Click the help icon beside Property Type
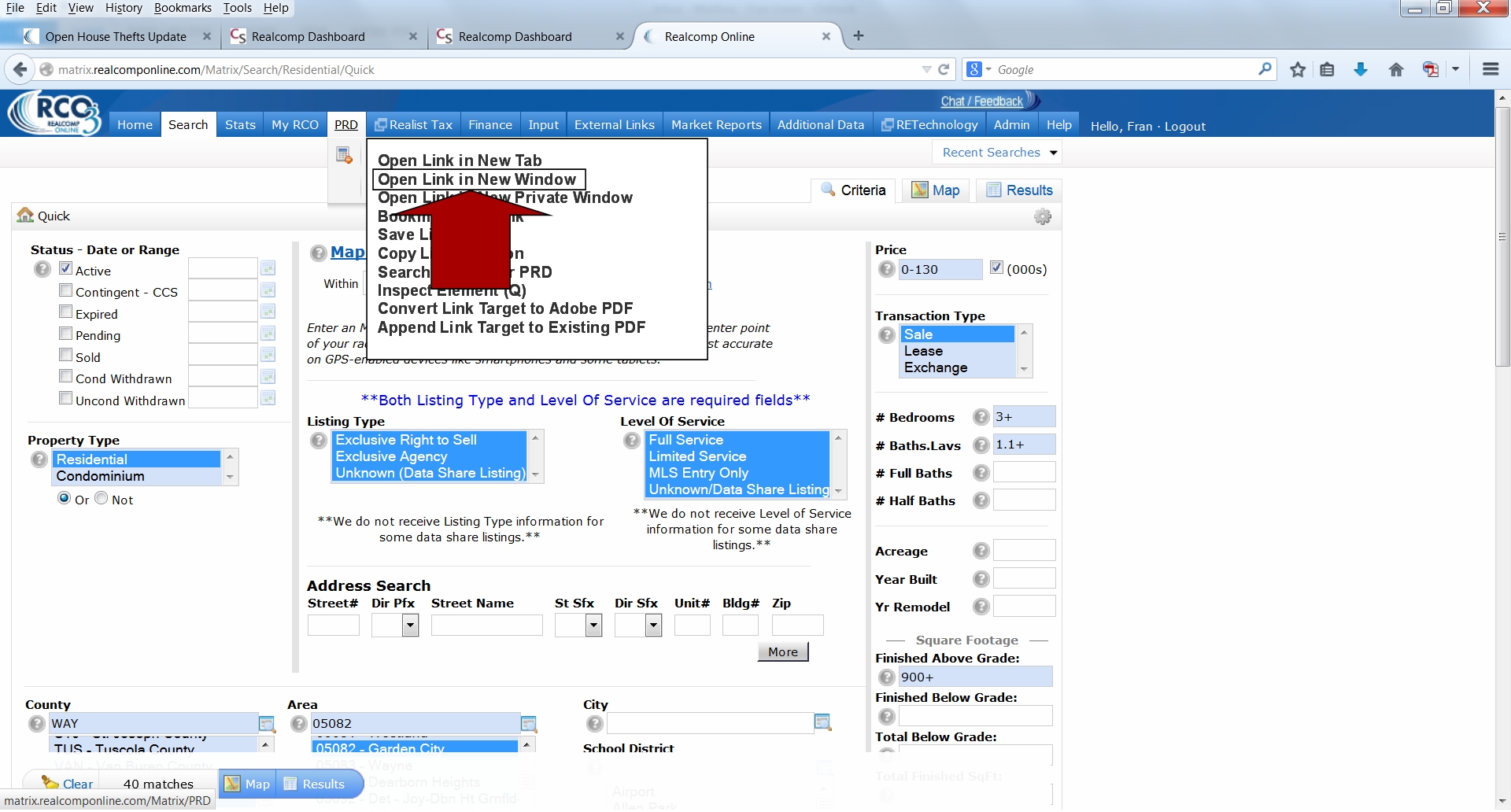1511x812 pixels. point(39,460)
